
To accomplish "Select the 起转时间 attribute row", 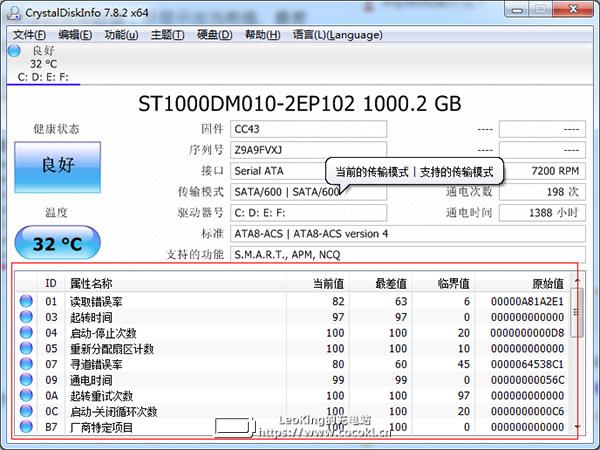I will (292, 317).
